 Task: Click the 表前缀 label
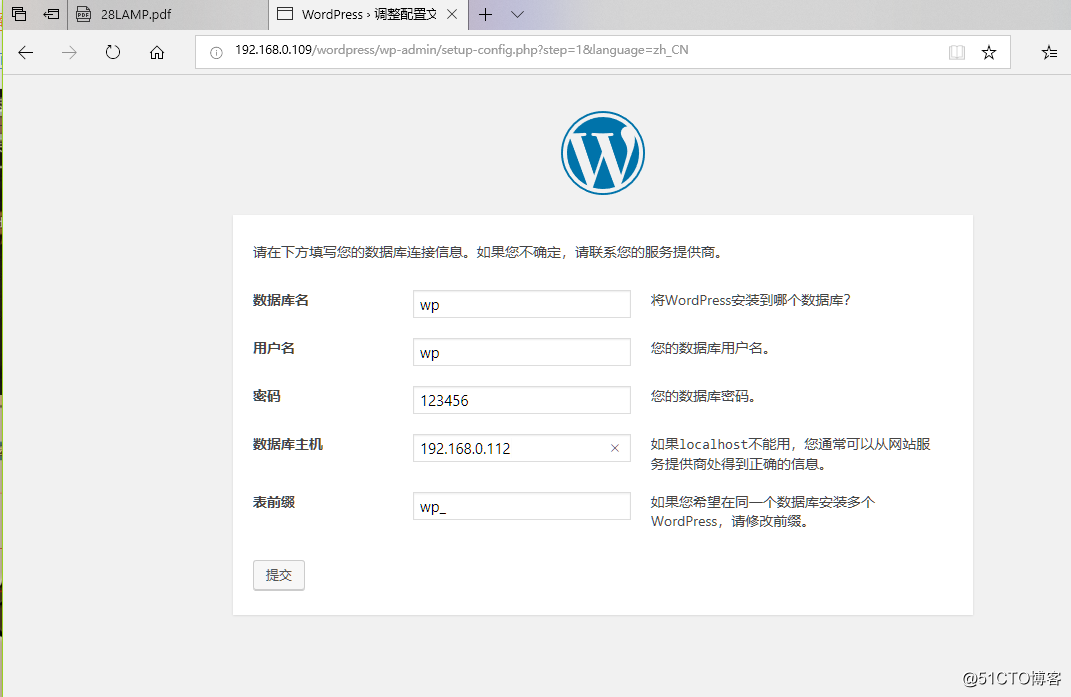pos(274,502)
